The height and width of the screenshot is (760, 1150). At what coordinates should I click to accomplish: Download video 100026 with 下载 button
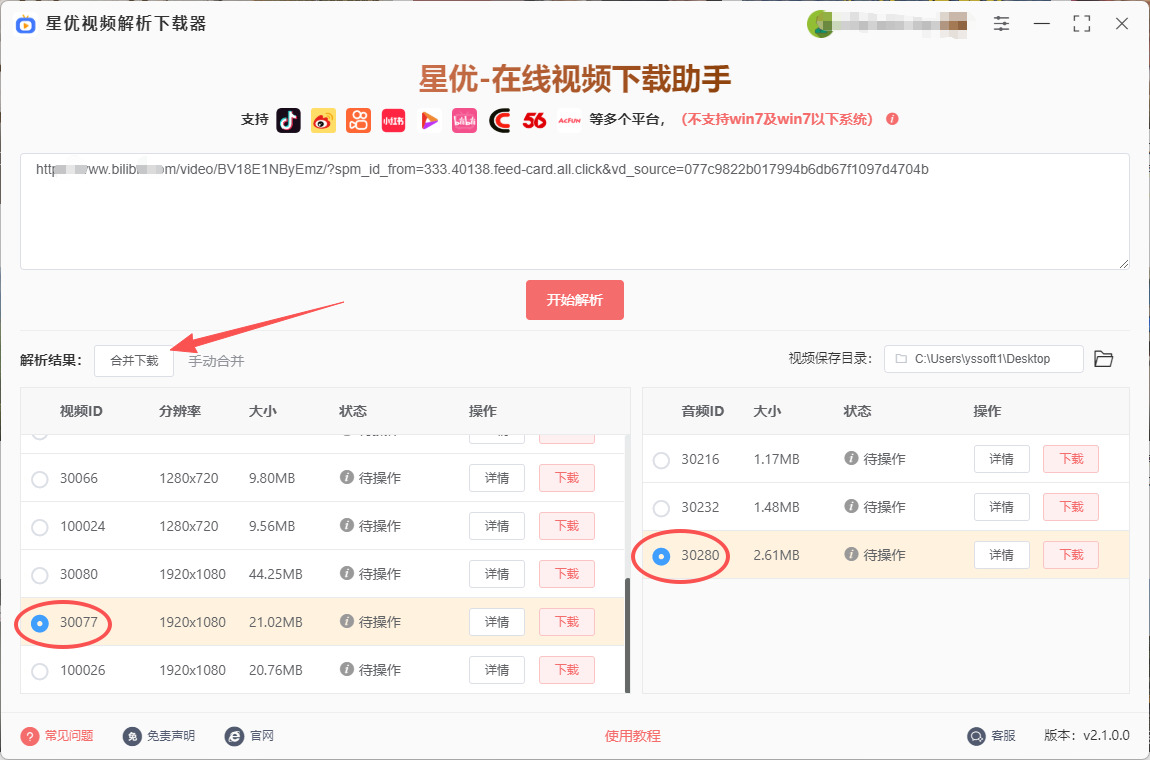(567, 670)
